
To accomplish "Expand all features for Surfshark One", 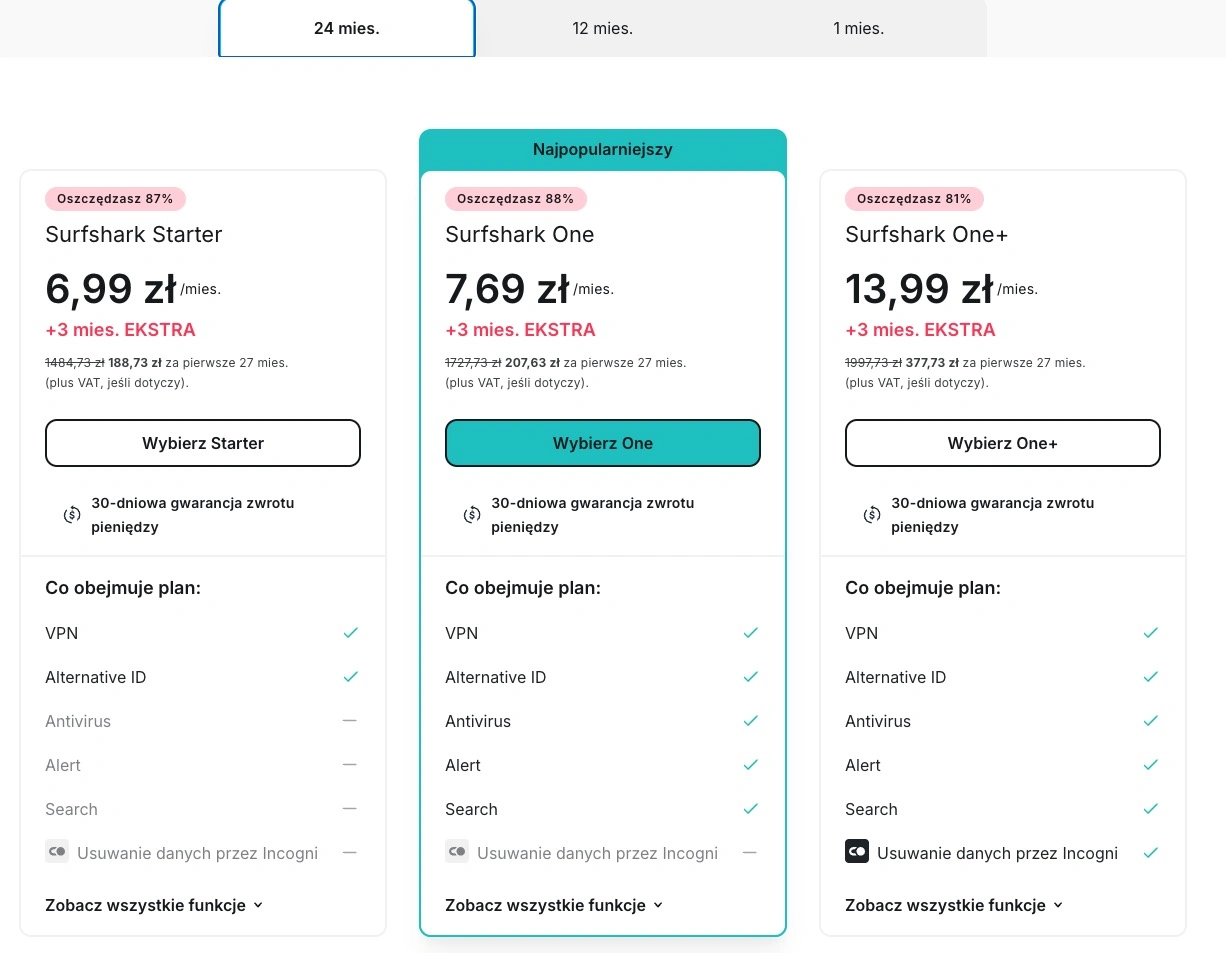I will tap(554, 905).
